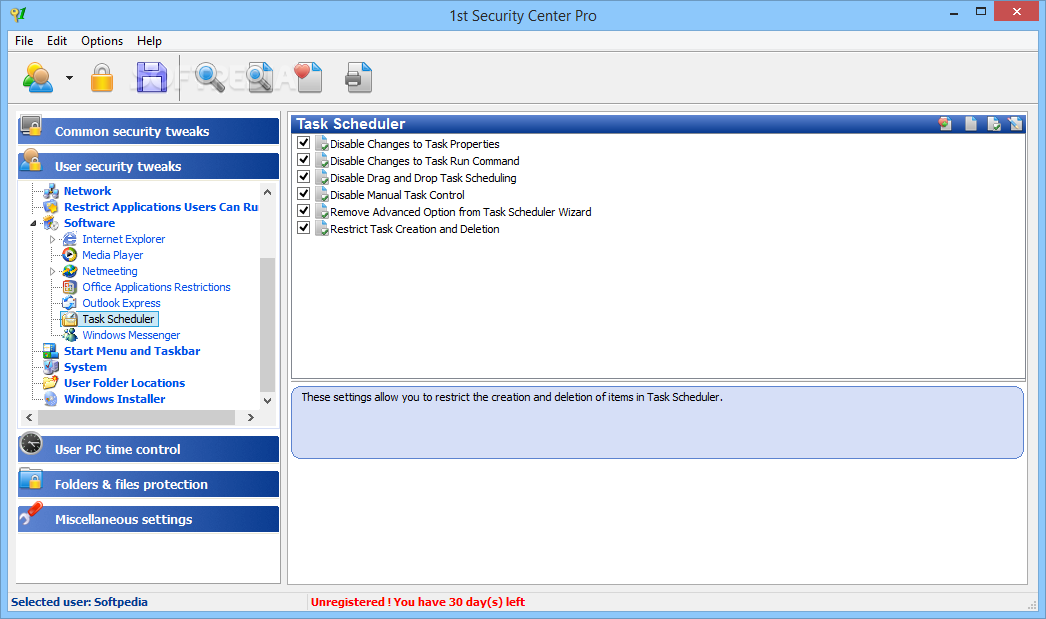Open the File menu
1046x619 pixels.
click(x=24, y=41)
